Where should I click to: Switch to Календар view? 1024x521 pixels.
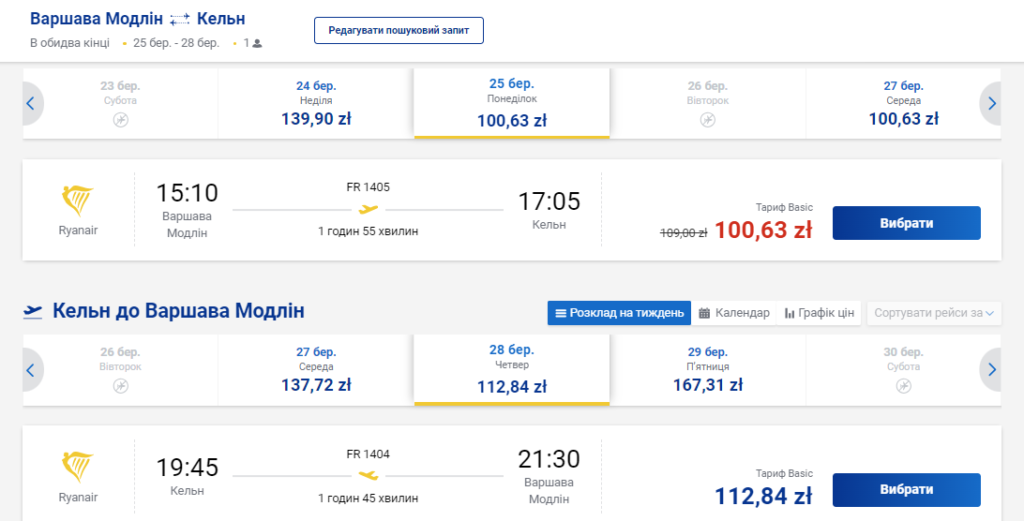click(734, 313)
